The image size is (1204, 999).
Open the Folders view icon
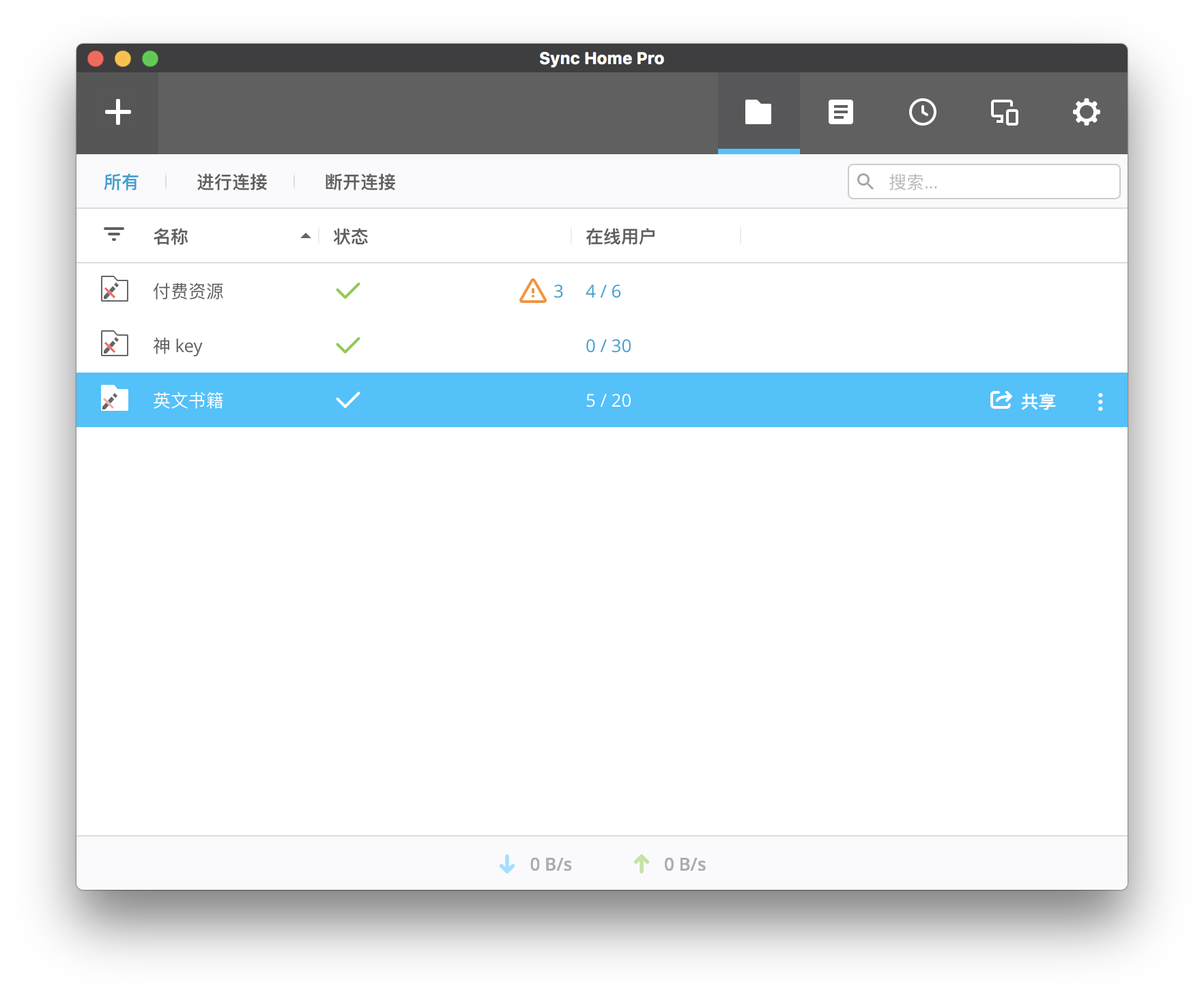(758, 113)
